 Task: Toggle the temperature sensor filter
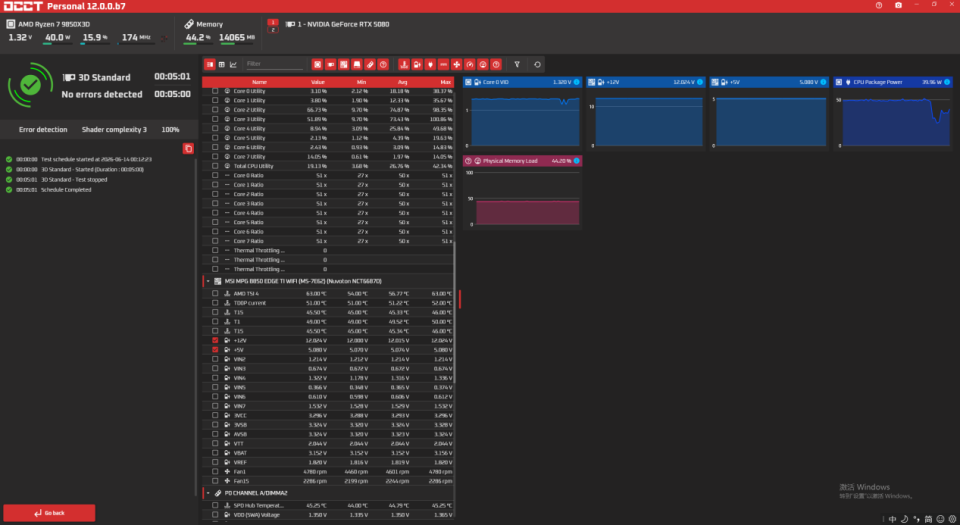pyautogui.click(x=404, y=64)
